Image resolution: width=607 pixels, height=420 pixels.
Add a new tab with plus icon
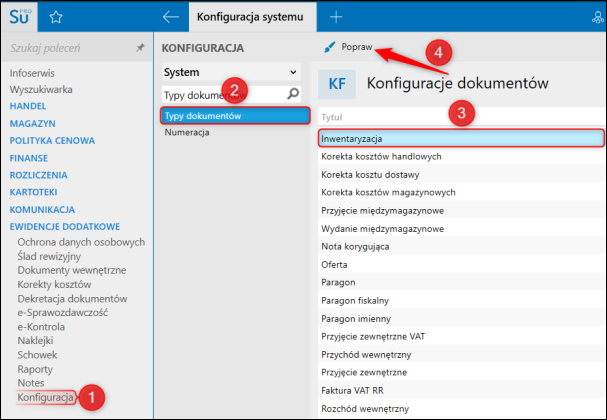[x=336, y=17]
